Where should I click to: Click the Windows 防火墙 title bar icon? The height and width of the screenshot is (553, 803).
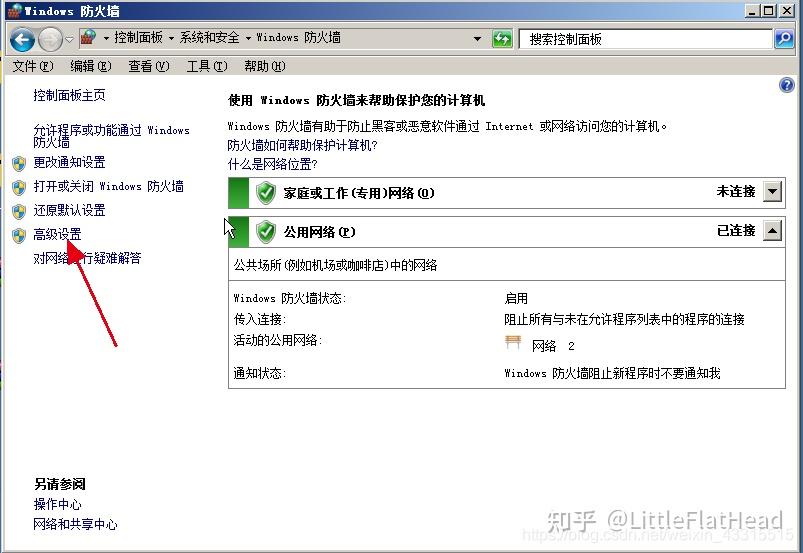tap(15, 11)
